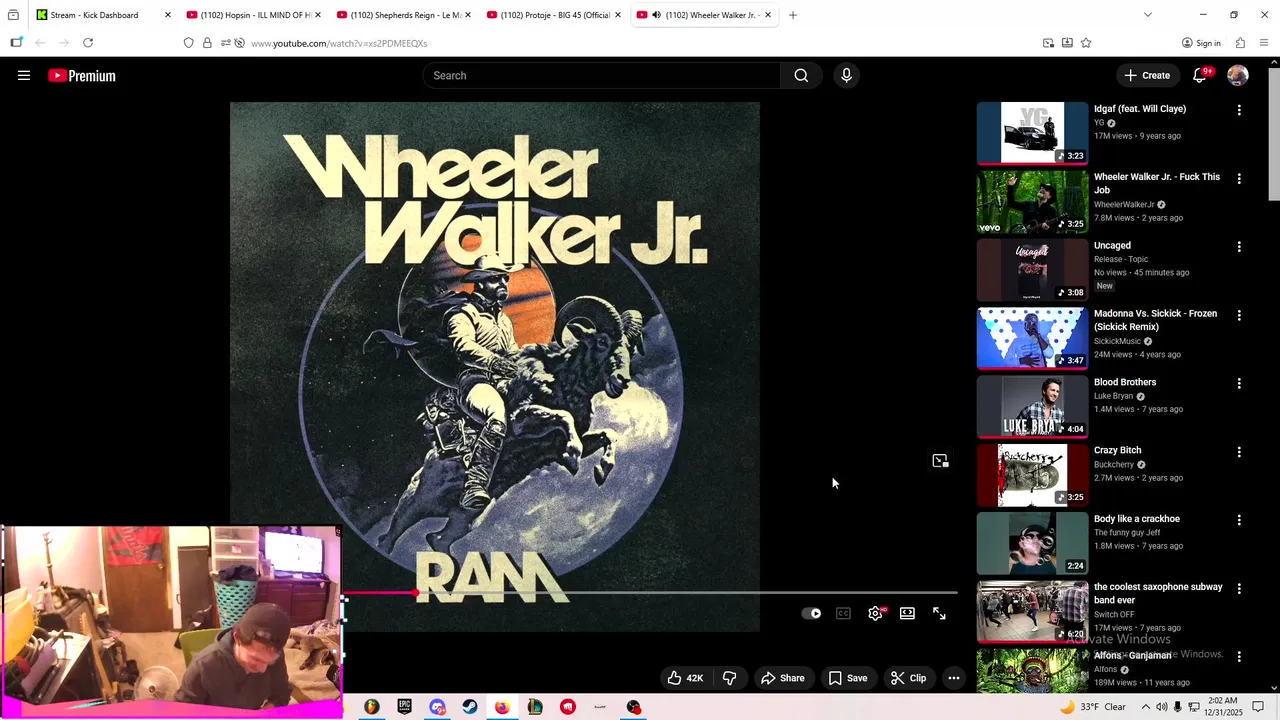
Task: Close the Hopsin browser tab
Action: point(318,15)
